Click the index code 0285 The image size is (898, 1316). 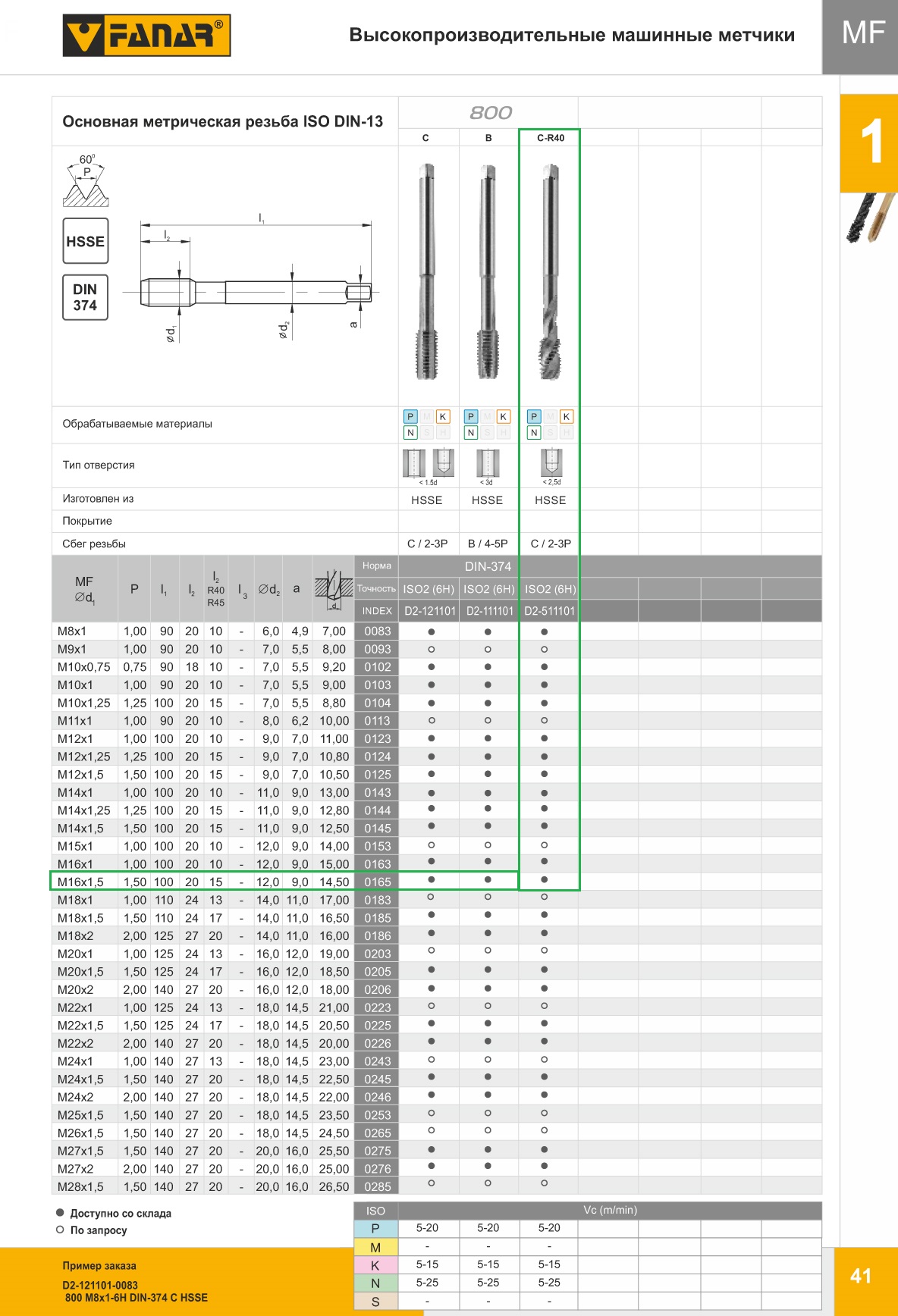[x=377, y=1186]
